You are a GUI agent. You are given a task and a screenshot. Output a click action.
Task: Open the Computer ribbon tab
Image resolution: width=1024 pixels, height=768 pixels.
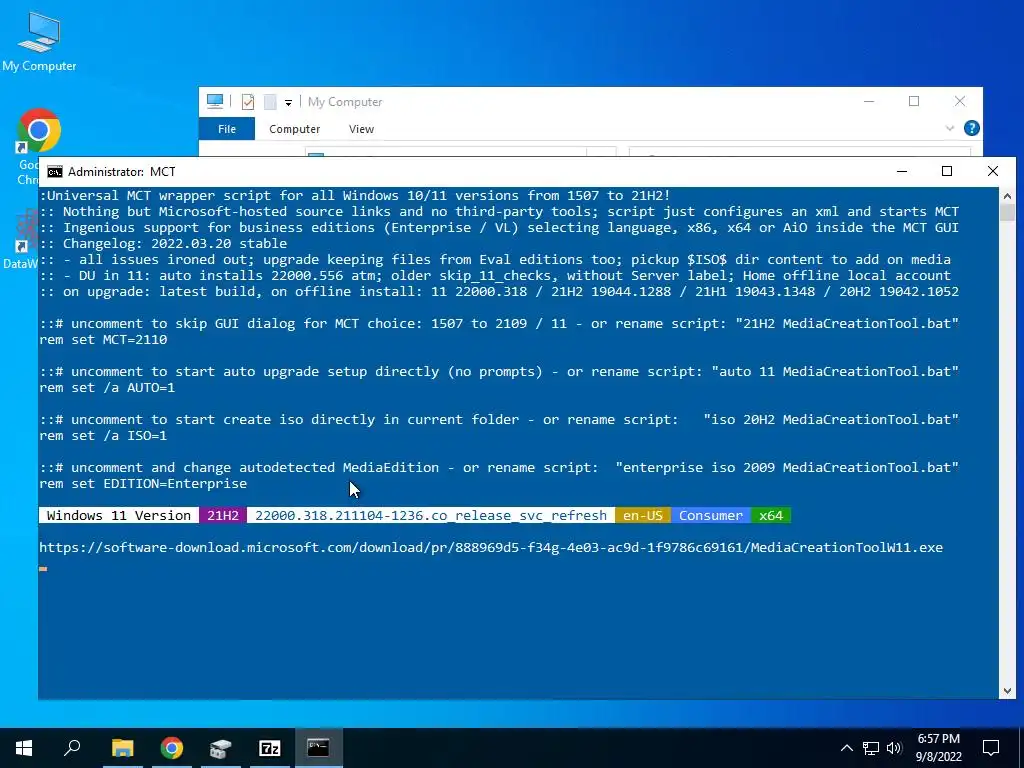tap(295, 129)
